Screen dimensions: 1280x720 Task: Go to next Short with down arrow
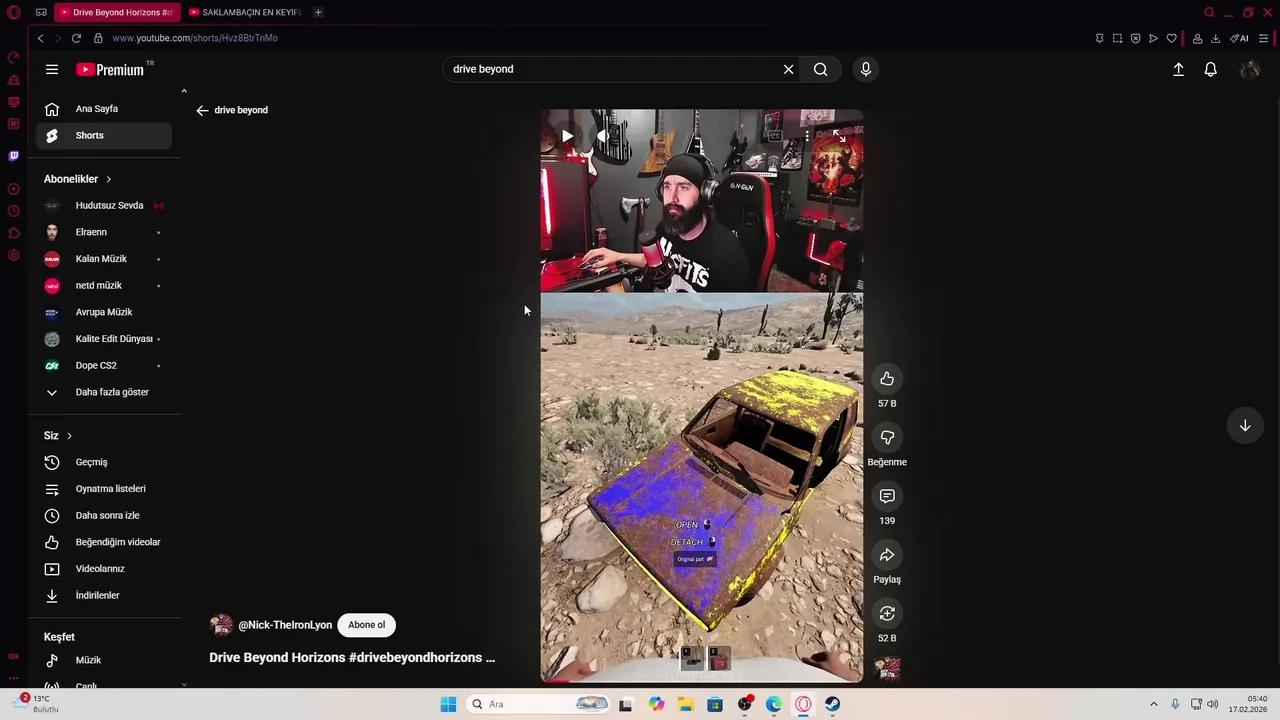[1245, 426]
